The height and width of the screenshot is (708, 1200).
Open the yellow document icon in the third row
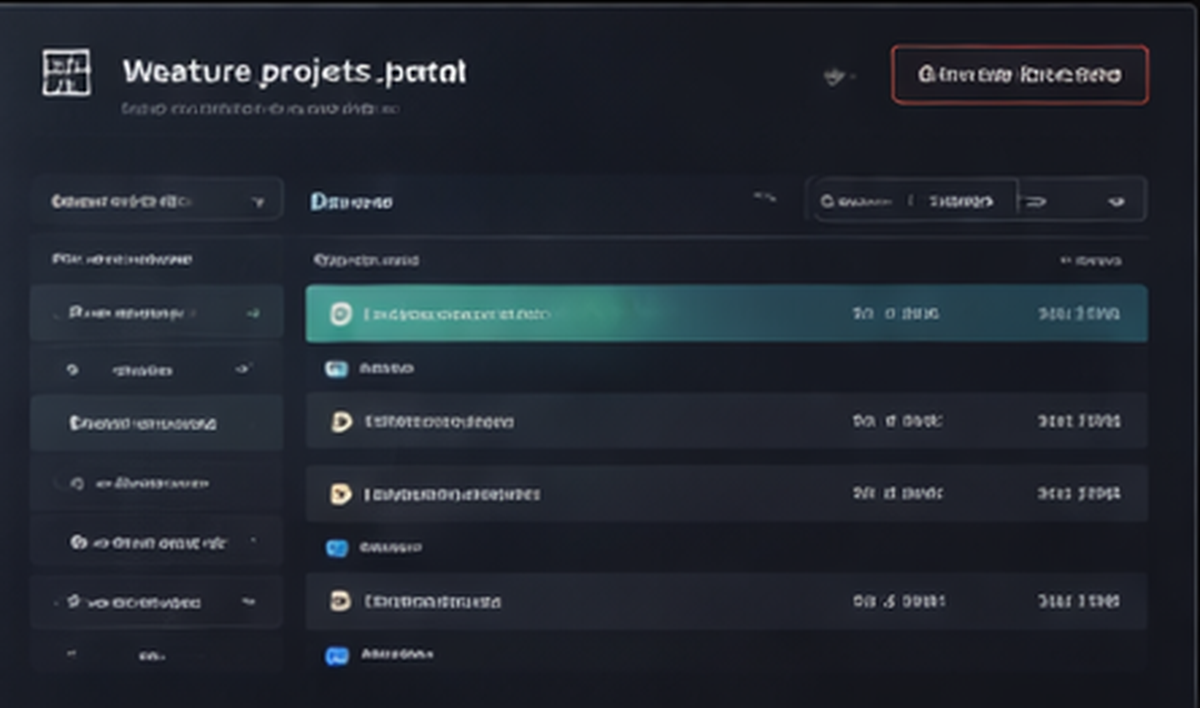pos(339,421)
